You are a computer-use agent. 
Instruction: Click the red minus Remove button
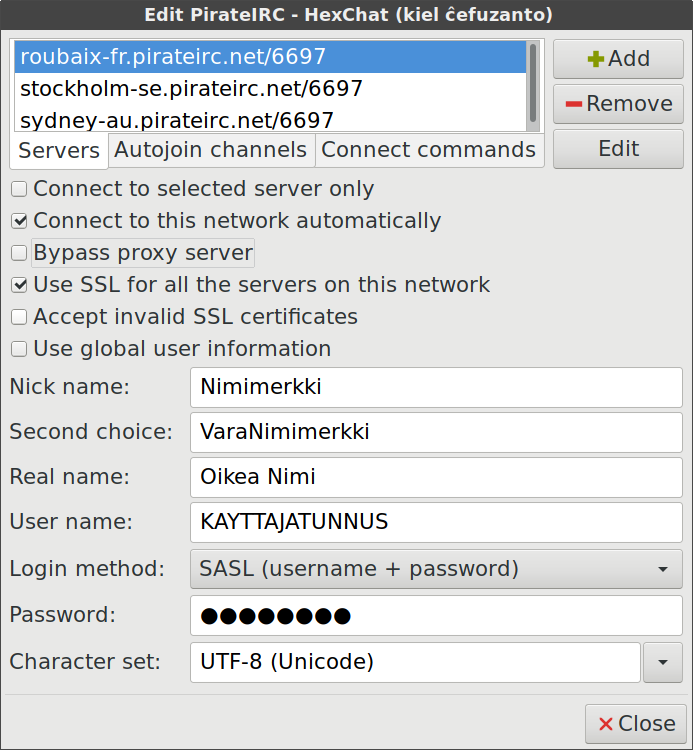click(618, 104)
